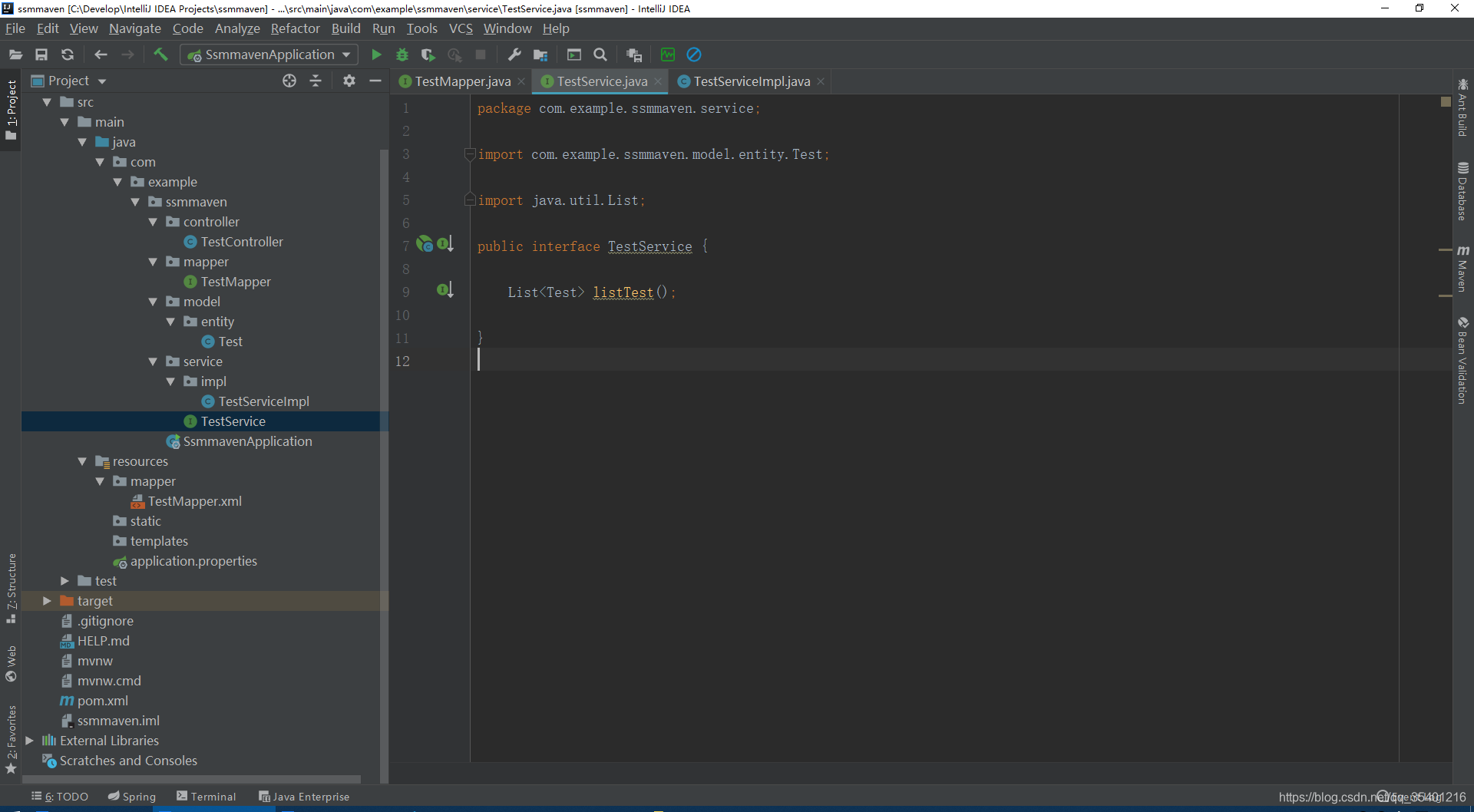Hide the Project panel with the minus icon

375,81
